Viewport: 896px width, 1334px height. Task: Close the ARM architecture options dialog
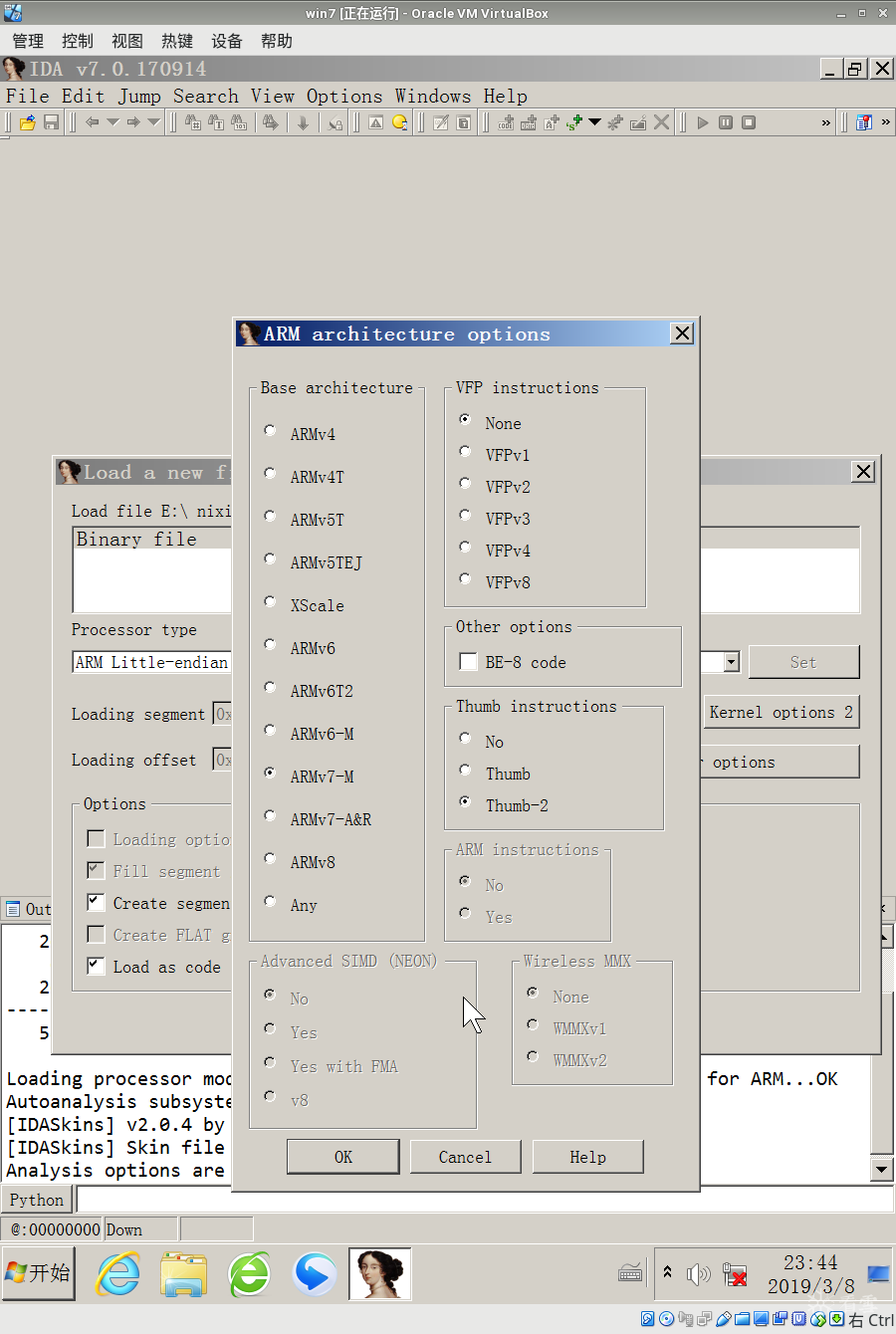[682, 333]
